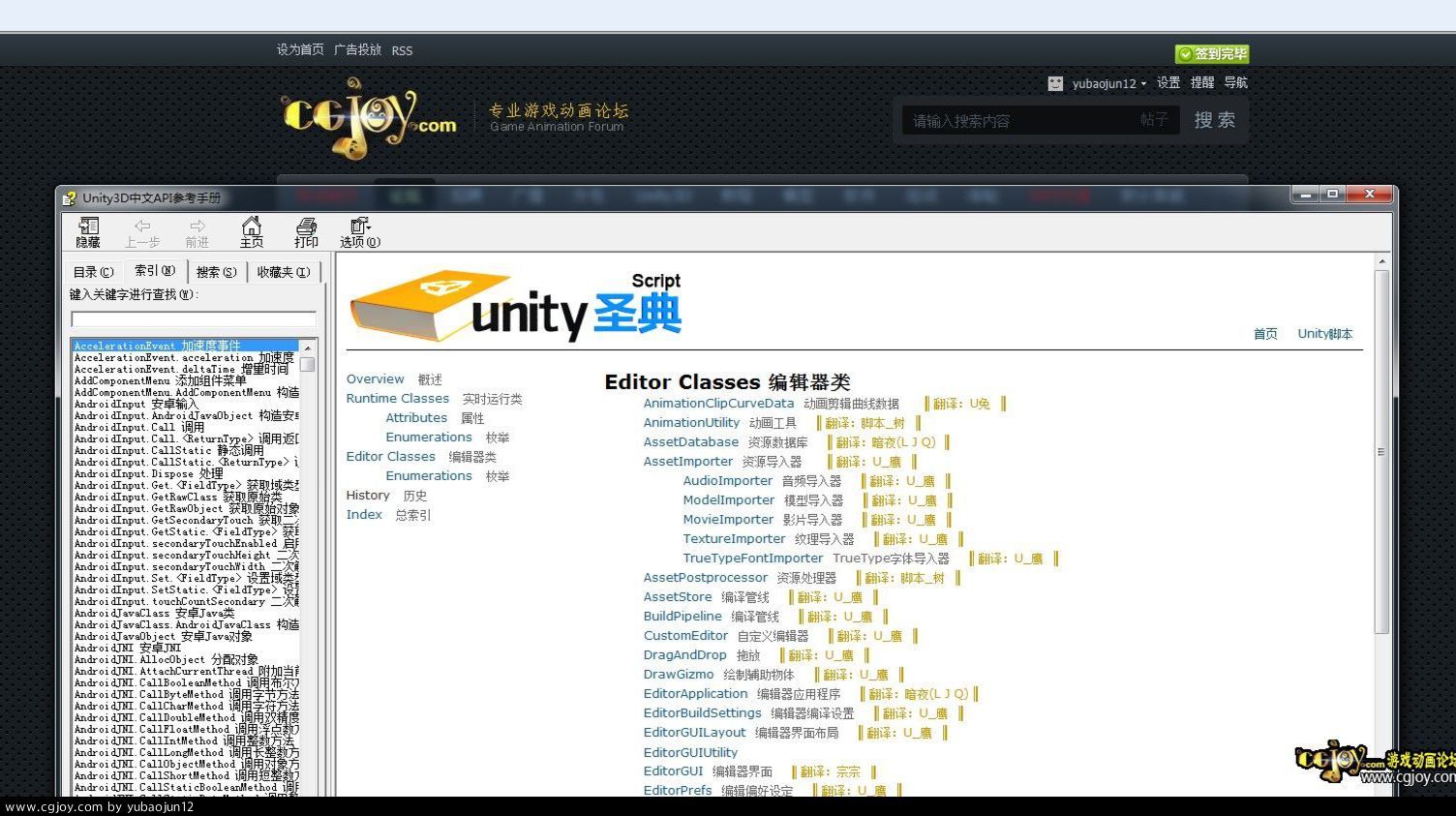Click the content pane vertical scrollbar thumb
This screenshot has width=1456, height=816.
click(x=1381, y=452)
